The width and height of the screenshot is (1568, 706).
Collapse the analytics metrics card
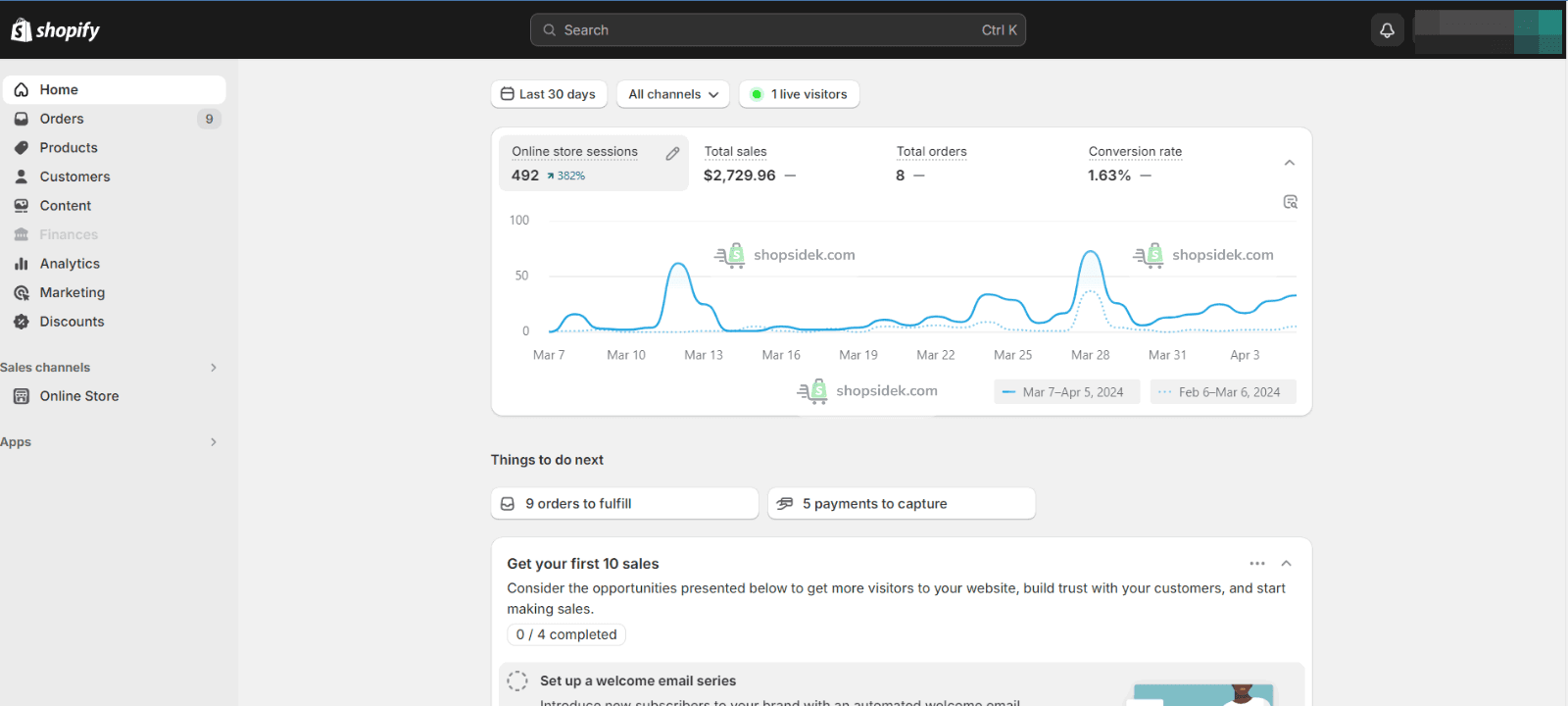tap(1289, 163)
